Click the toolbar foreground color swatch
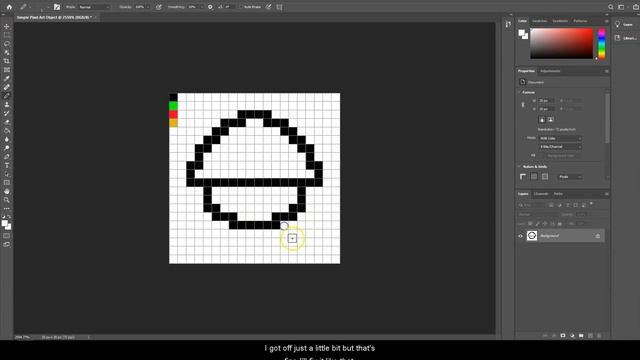The image size is (640, 360). click(5, 223)
